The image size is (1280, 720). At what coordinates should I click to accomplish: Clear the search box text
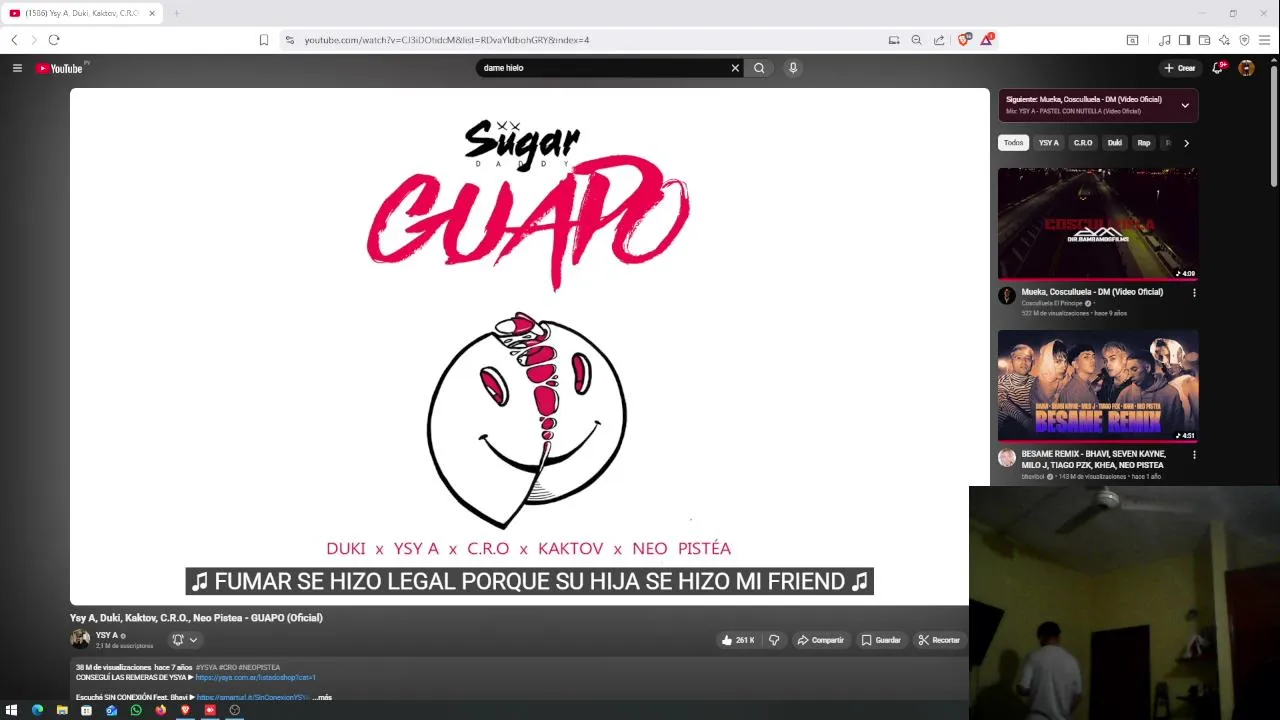click(x=735, y=68)
